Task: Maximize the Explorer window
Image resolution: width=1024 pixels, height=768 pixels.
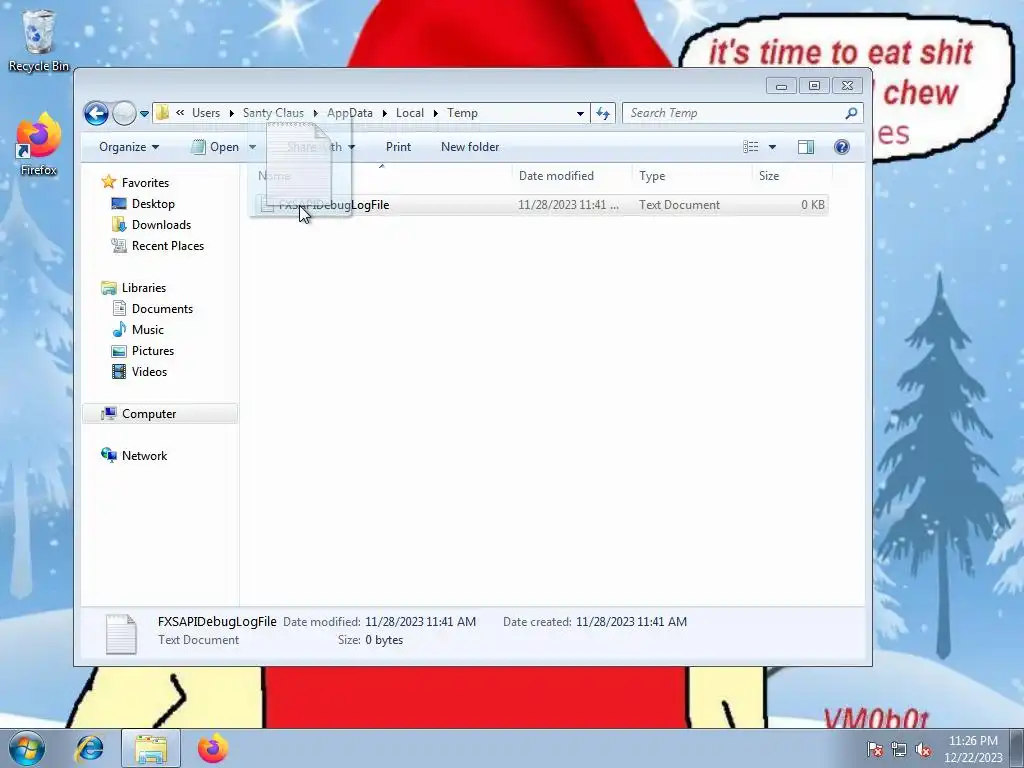Action: tap(814, 86)
